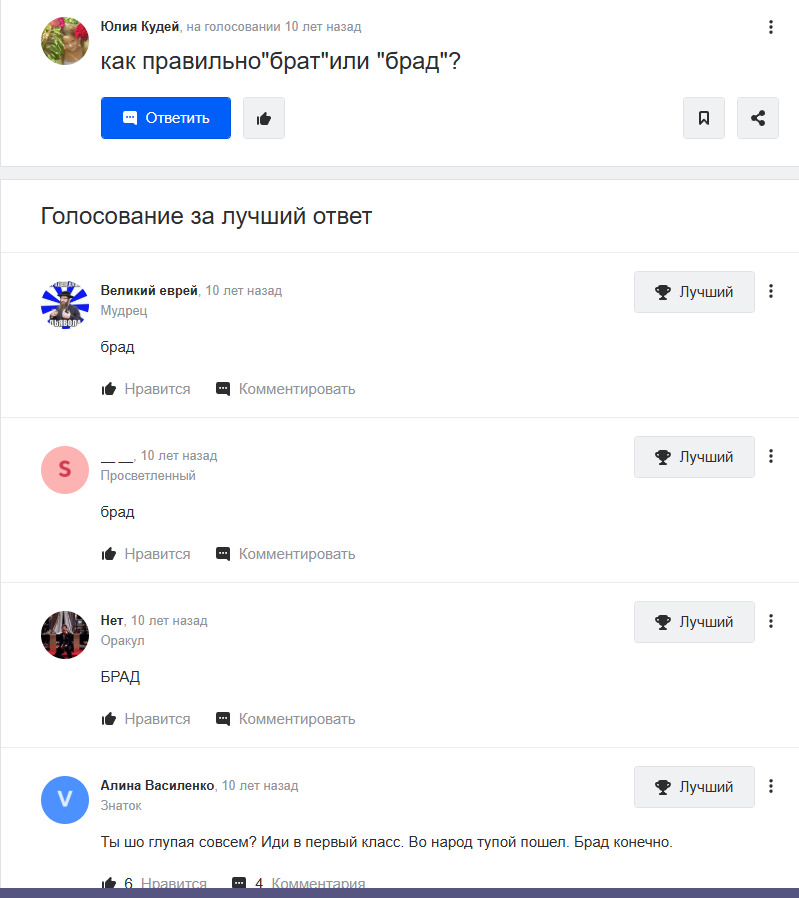Comment on Великий еврей's answer
The image size is (799, 898).
click(x=285, y=389)
